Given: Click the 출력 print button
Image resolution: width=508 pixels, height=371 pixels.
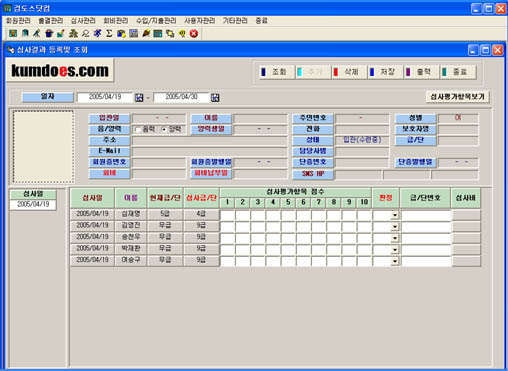Looking at the screenshot, I should click(421, 72).
